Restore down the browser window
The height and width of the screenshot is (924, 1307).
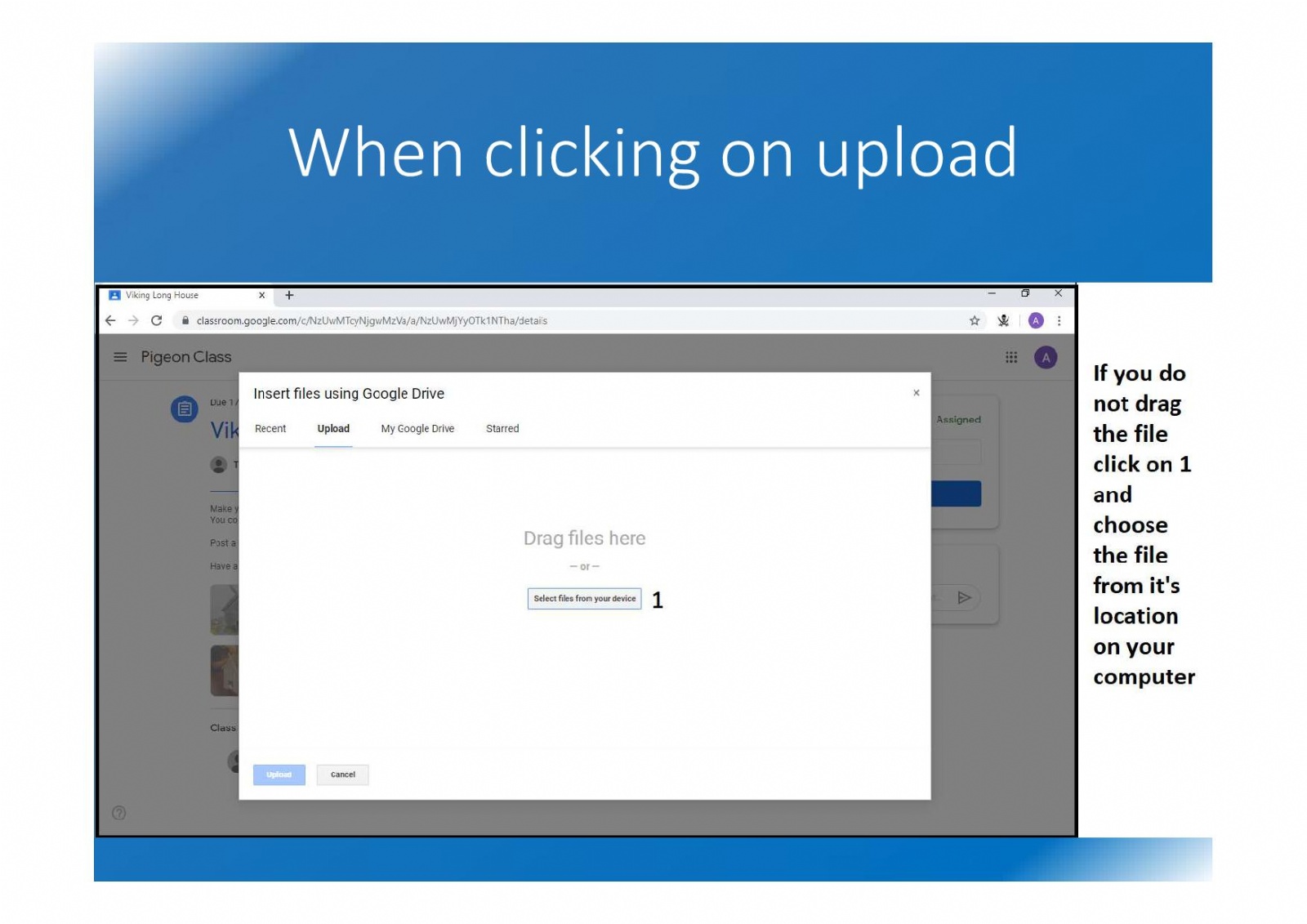1025,293
